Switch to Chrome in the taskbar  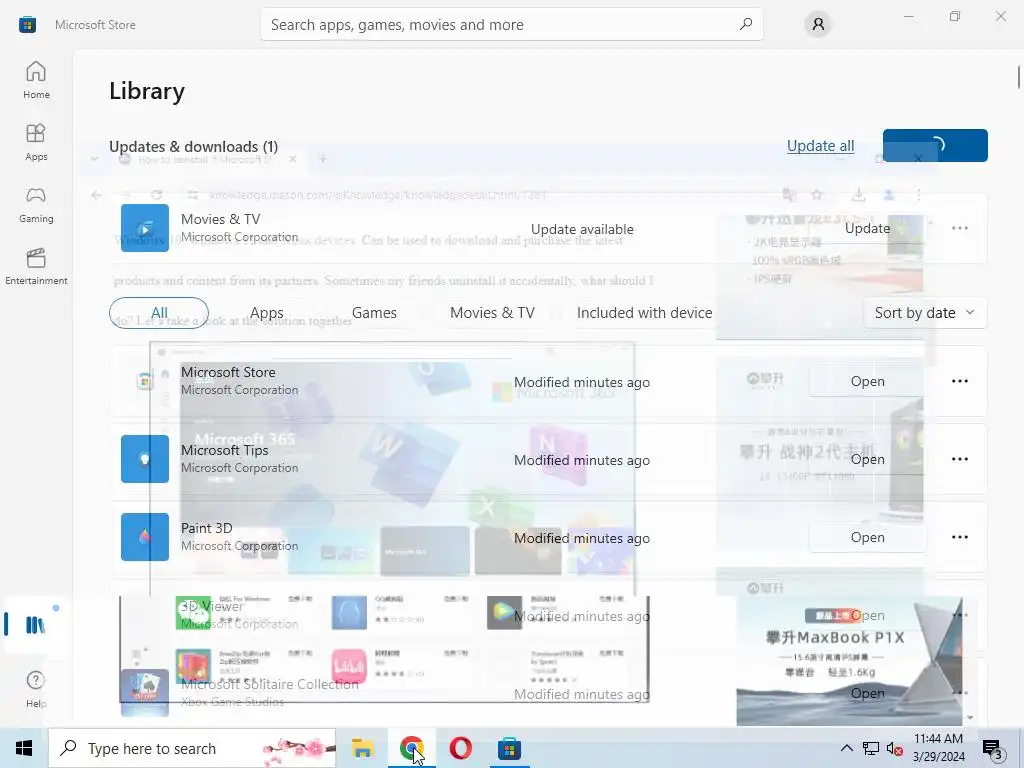(411, 748)
